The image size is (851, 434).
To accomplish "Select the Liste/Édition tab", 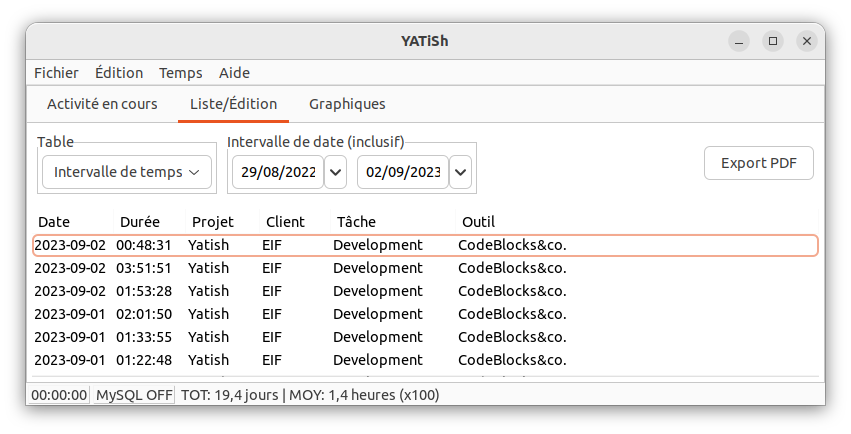I will pyautogui.click(x=233, y=104).
